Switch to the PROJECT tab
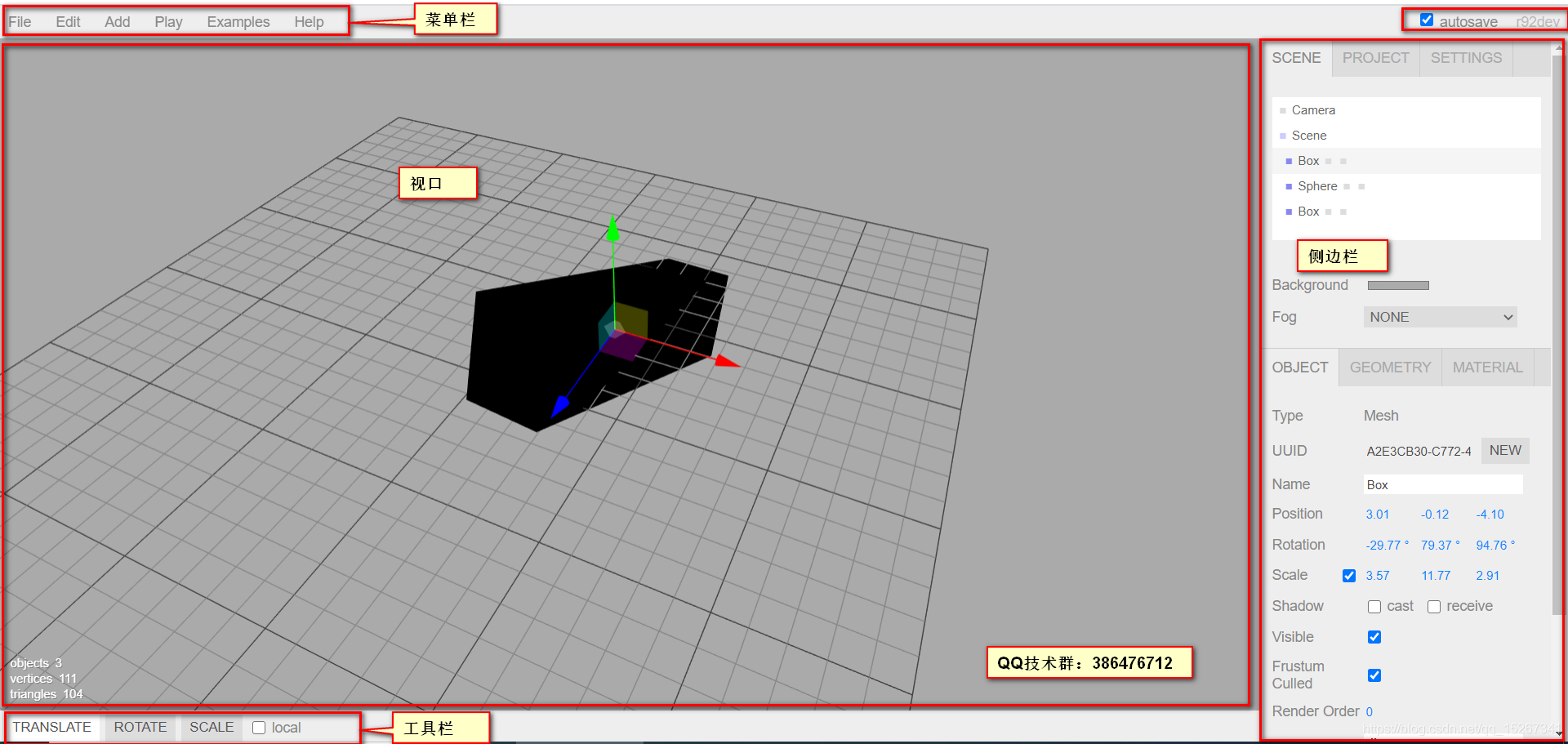This screenshot has width=1568, height=744. click(x=1374, y=58)
